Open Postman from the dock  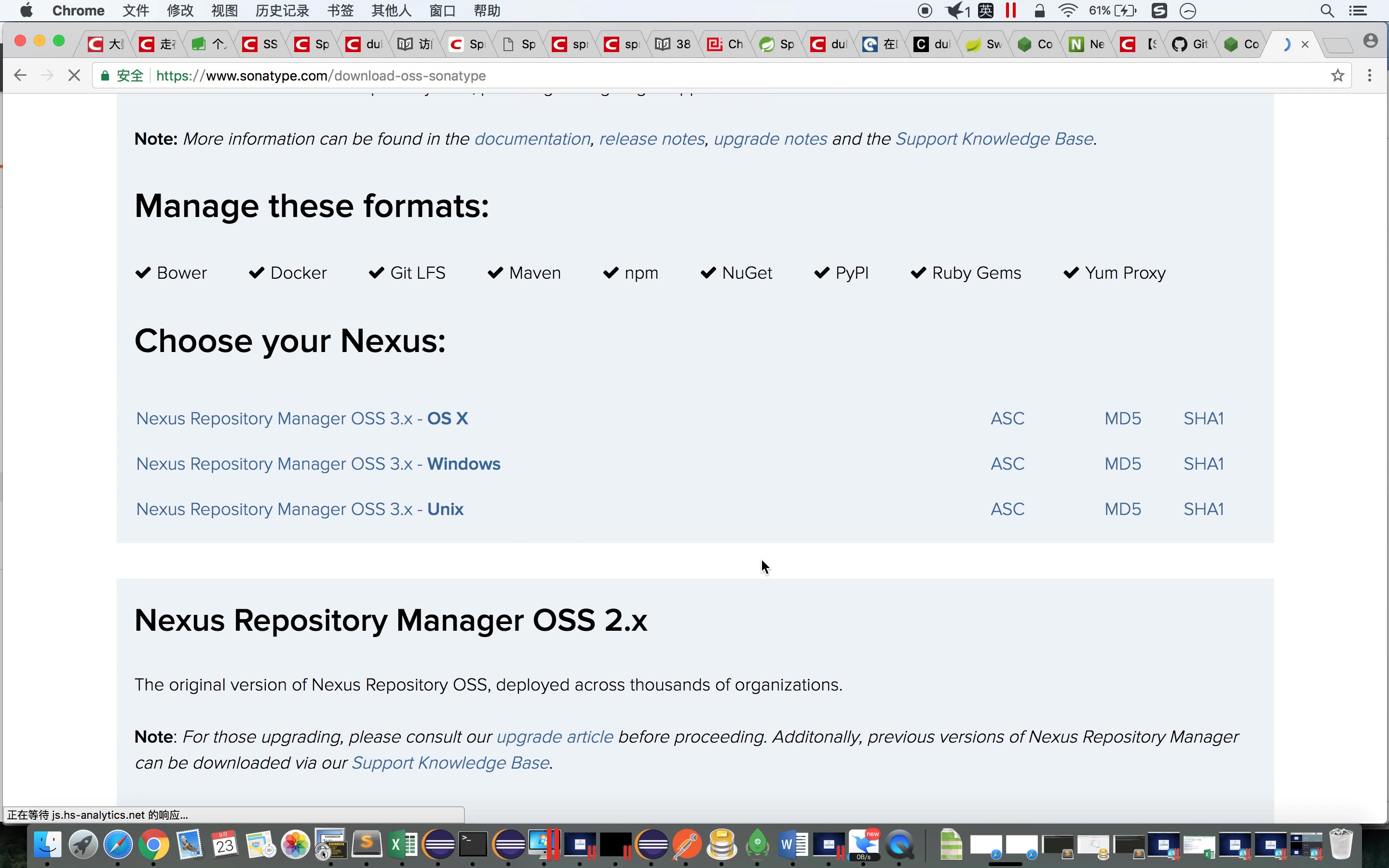tap(686, 844)
